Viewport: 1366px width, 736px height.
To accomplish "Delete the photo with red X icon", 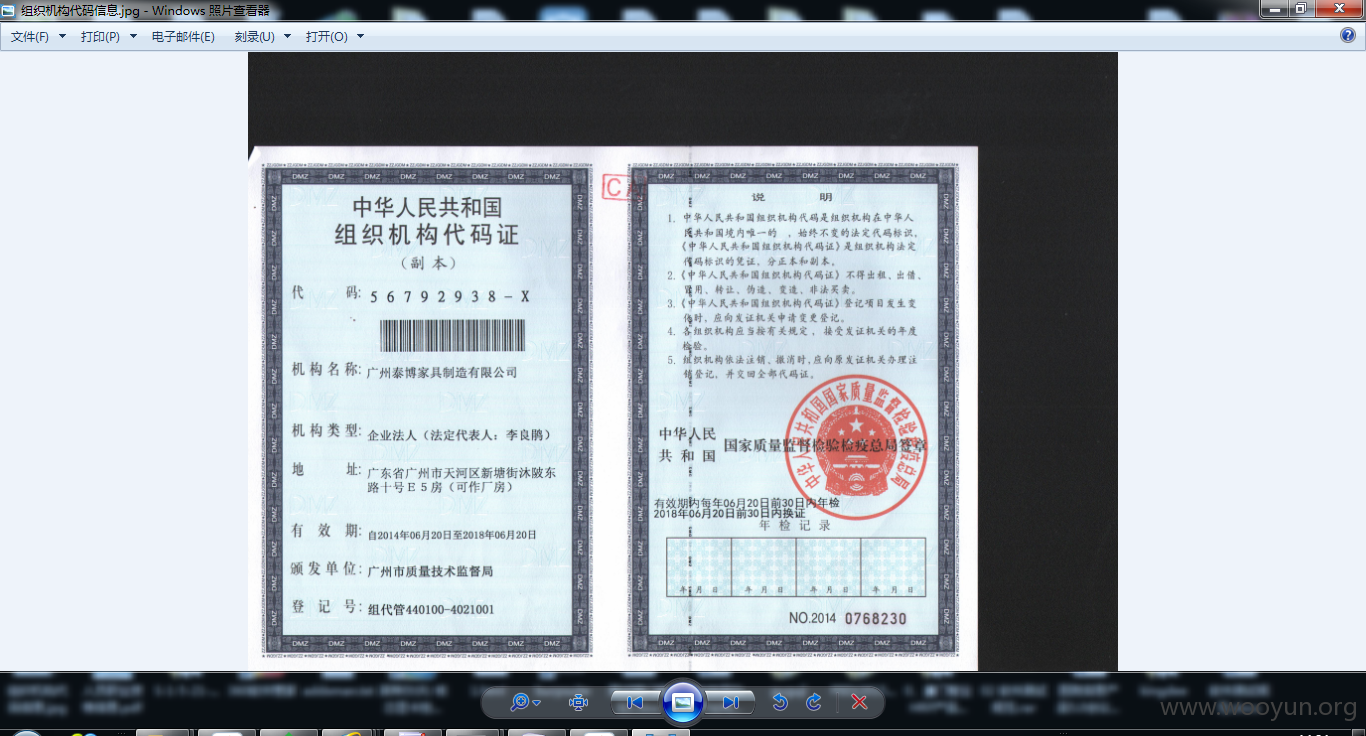I will pyautogui.click(x=859, y=702).
